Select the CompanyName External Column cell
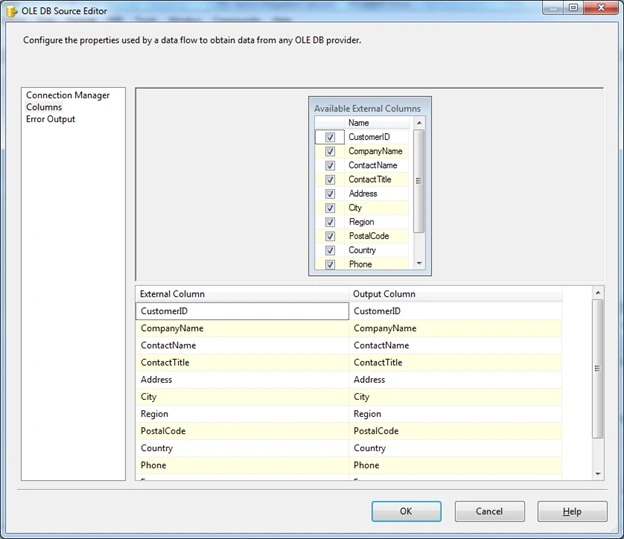Viewport: 624px width, 539px height. coord(242,328)
